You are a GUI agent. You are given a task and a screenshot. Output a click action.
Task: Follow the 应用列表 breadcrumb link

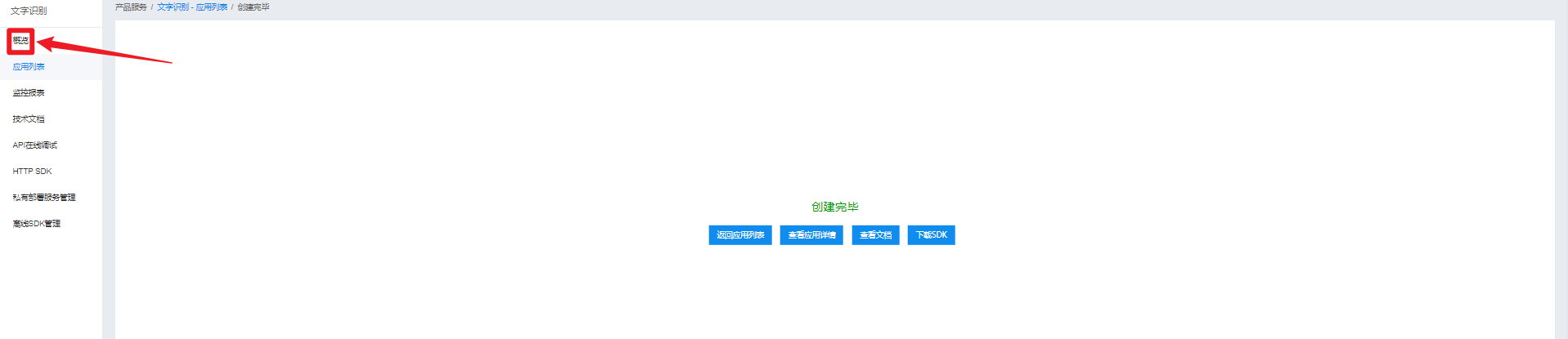point(212,7)
